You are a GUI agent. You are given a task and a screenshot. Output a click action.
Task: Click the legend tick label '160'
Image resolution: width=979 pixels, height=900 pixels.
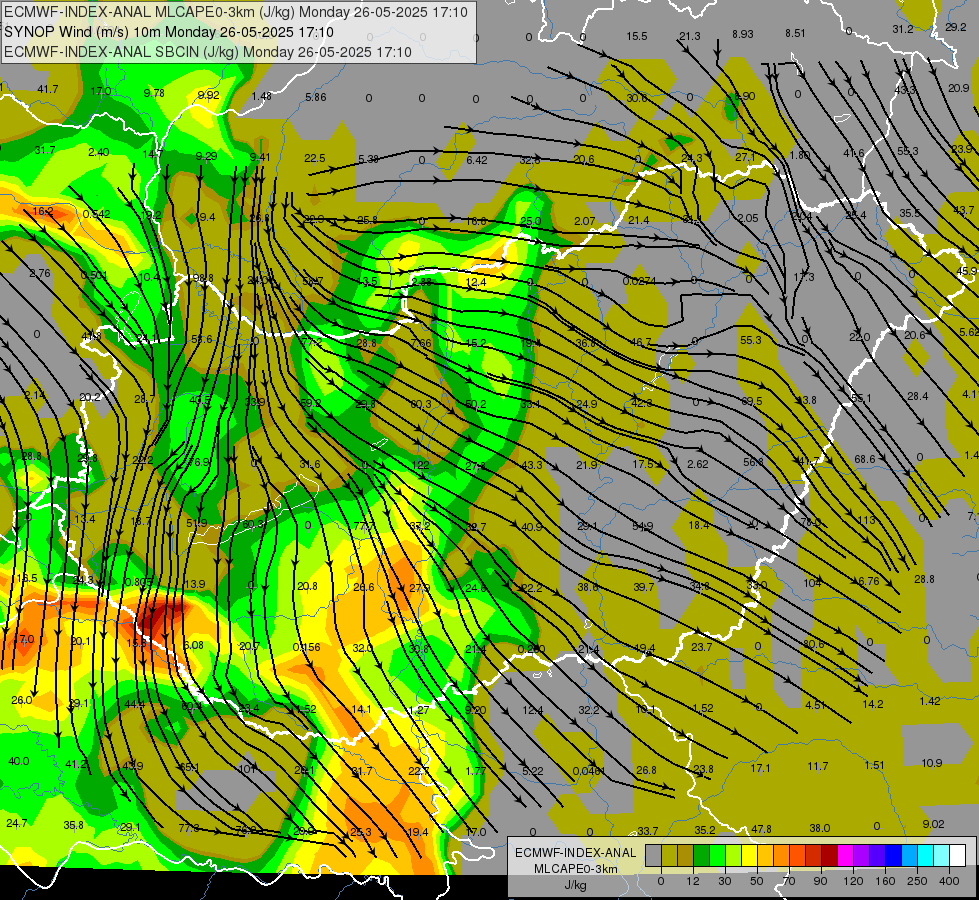tap(885, 881)
